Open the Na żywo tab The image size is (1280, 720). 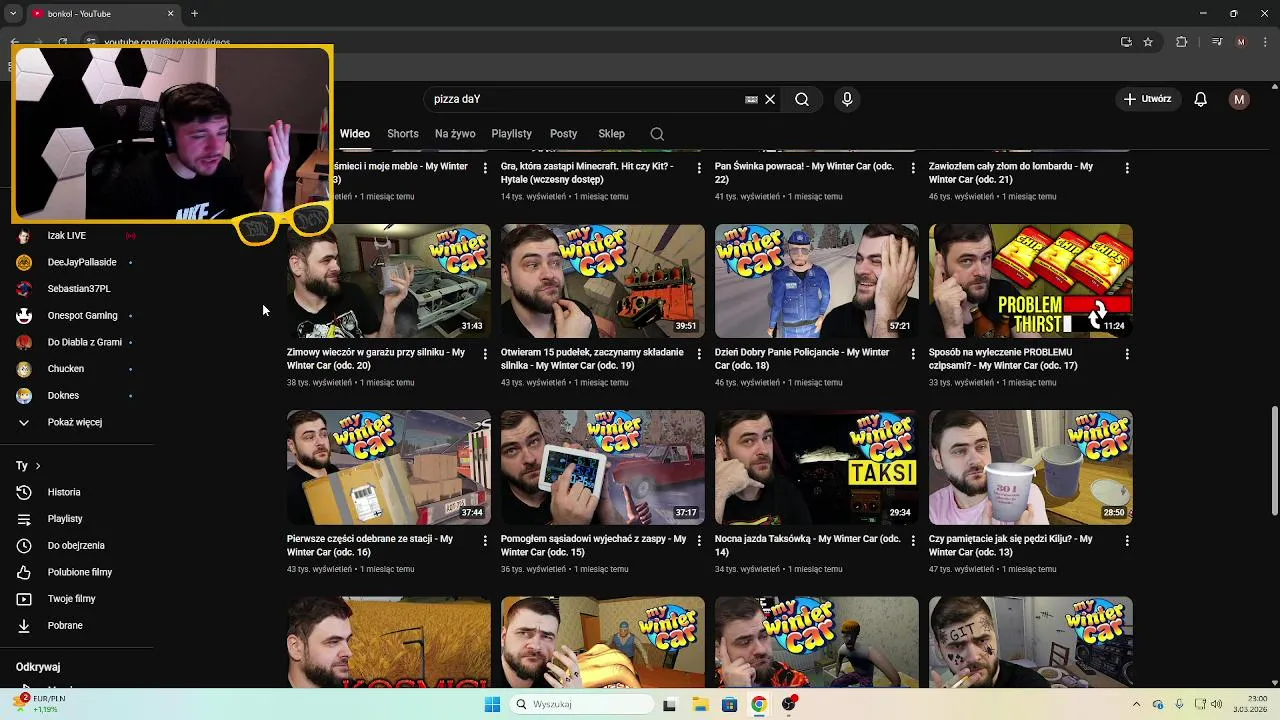pos(455,133)
